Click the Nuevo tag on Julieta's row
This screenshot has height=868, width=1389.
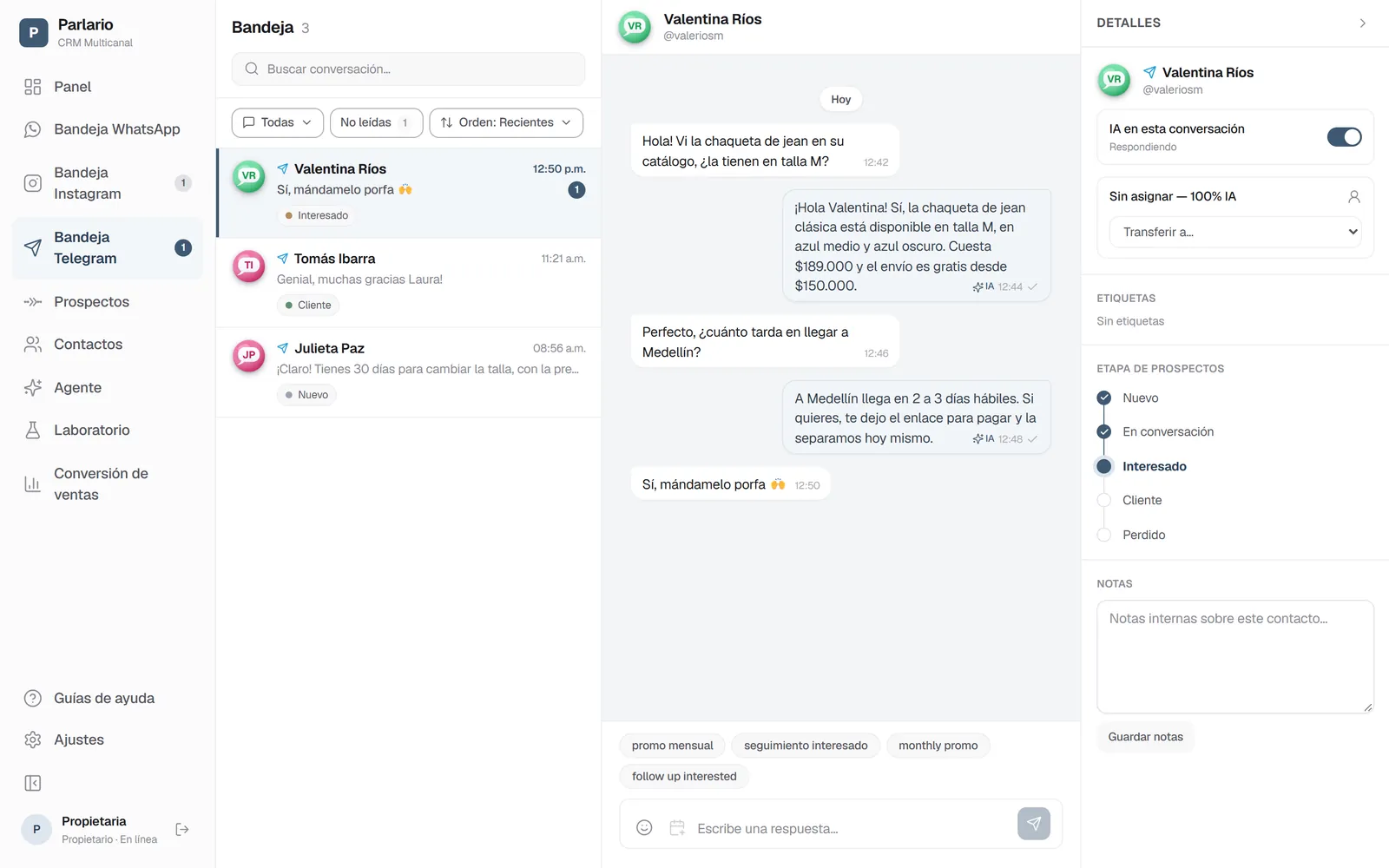pyautogui.click(x=307, y=395)
